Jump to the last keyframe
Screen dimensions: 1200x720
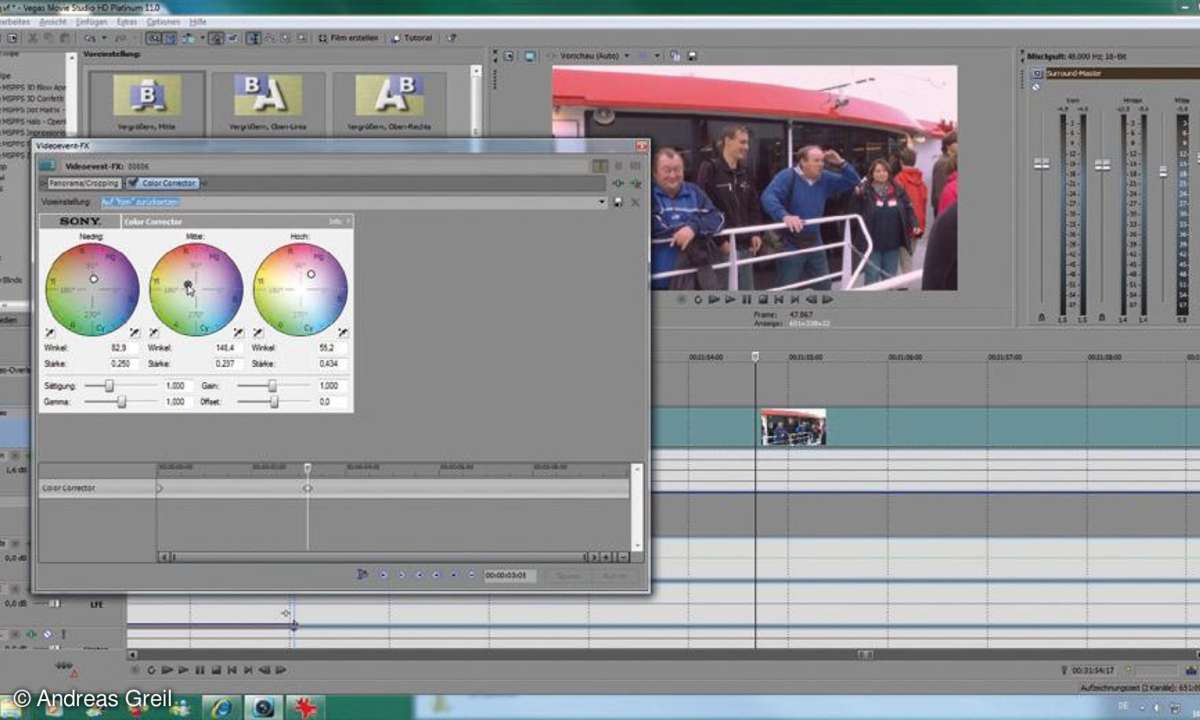(x=436, y=575)
